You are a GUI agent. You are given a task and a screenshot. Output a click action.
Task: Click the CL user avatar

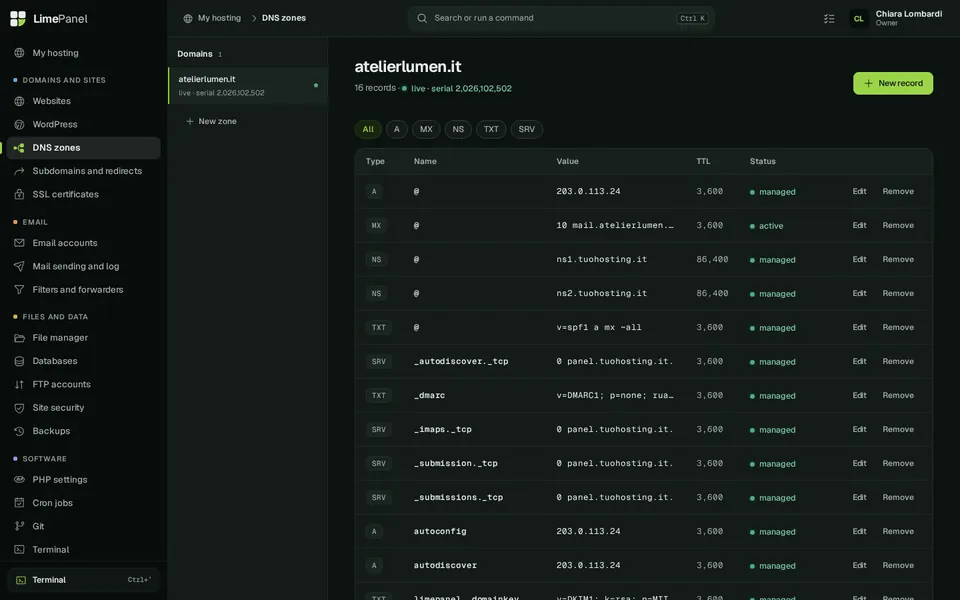(x=859, y=19)
